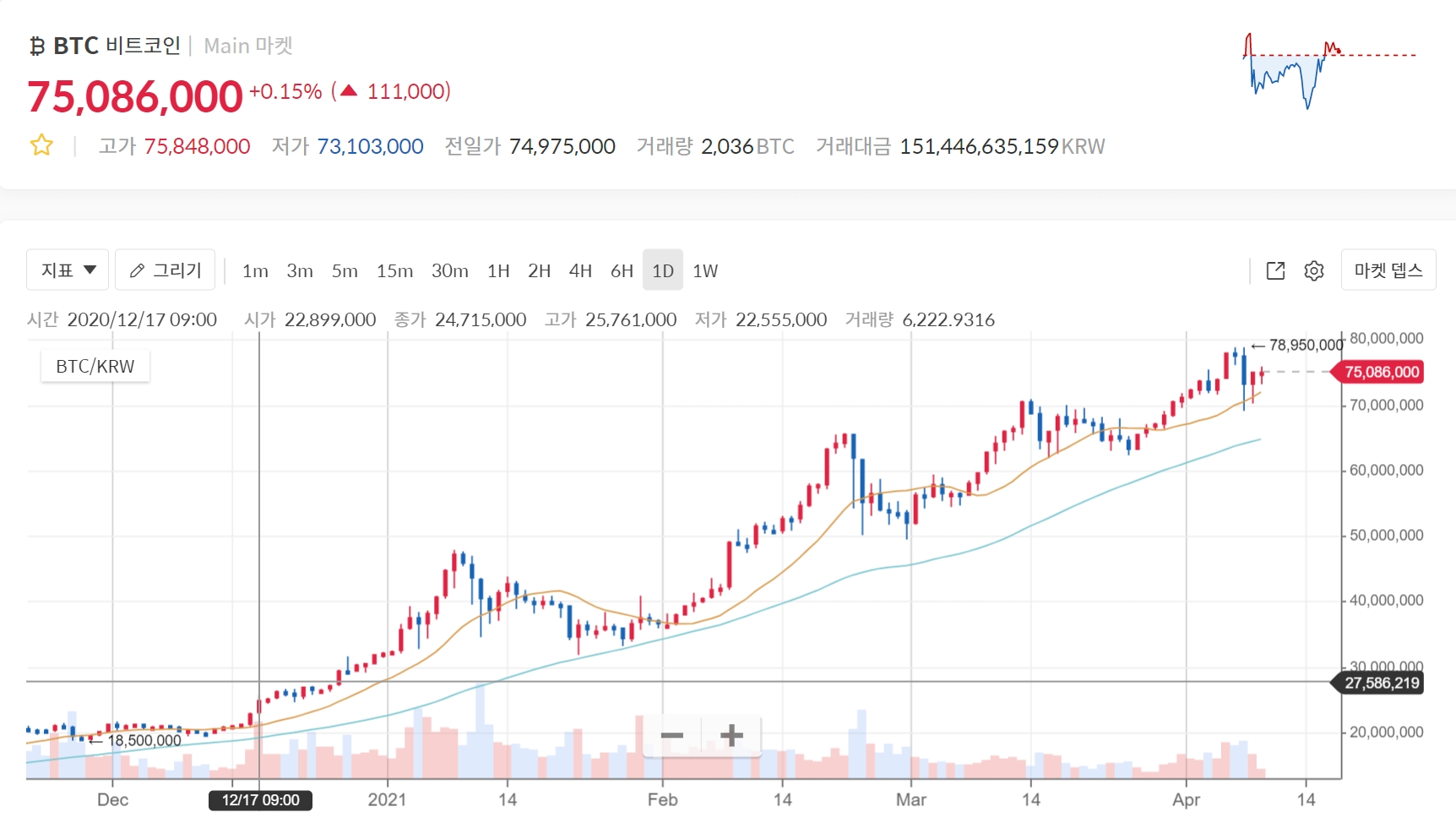The image size is (1456, 818).
Task: Click the red 75,086,000 price axis tag
Action: (1378, 372)
